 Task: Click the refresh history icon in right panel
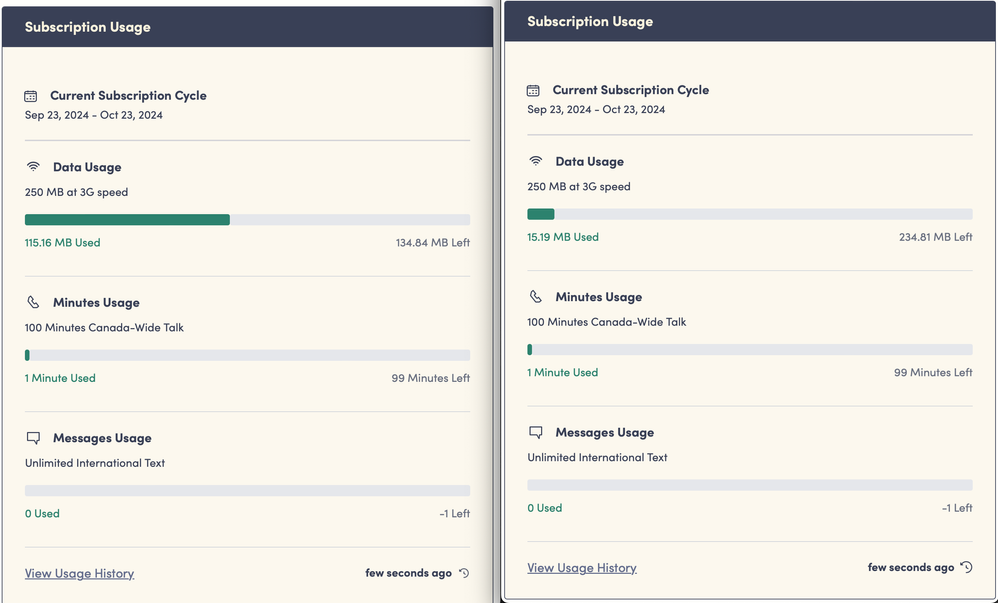966,567
